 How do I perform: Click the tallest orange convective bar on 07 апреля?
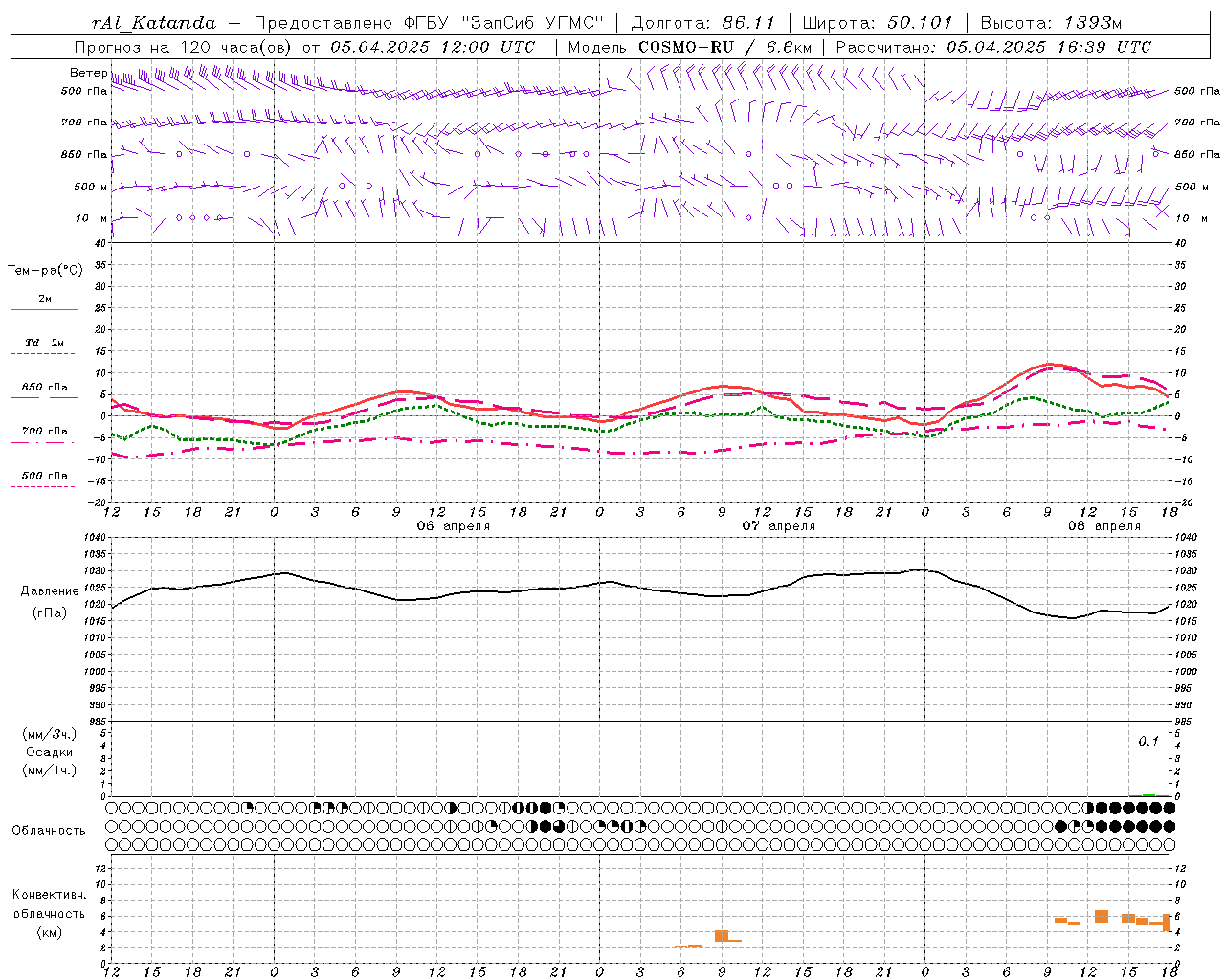(722, 935)
